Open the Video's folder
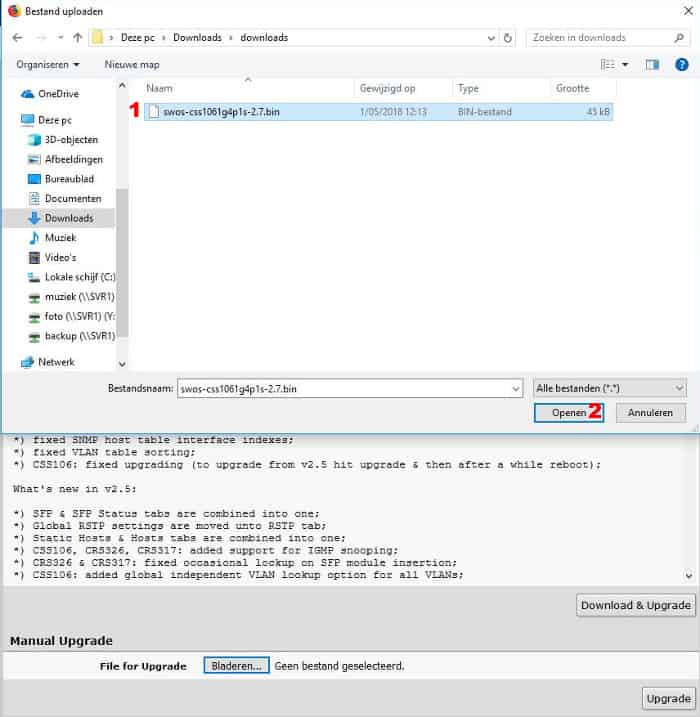The height and width of the screenshot is (717, 700). [x=52, y=257]
